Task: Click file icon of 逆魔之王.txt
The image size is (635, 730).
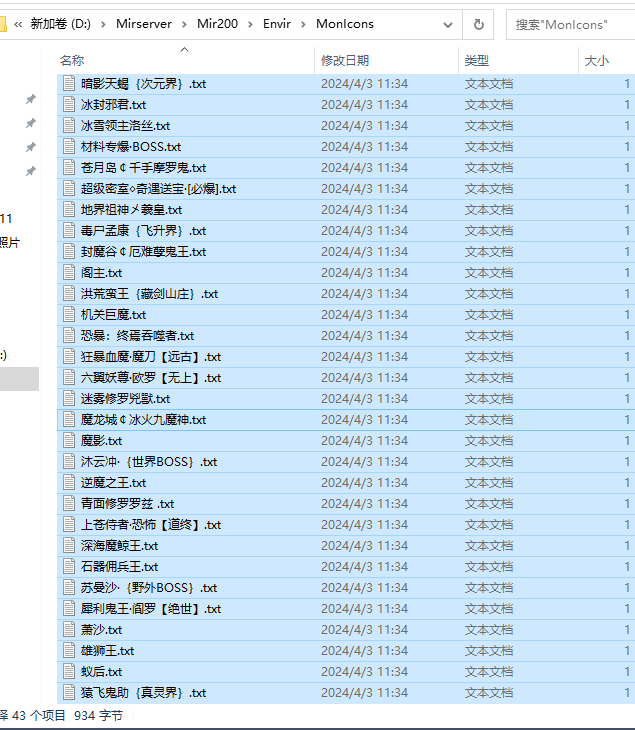Action: pos(69,483)
